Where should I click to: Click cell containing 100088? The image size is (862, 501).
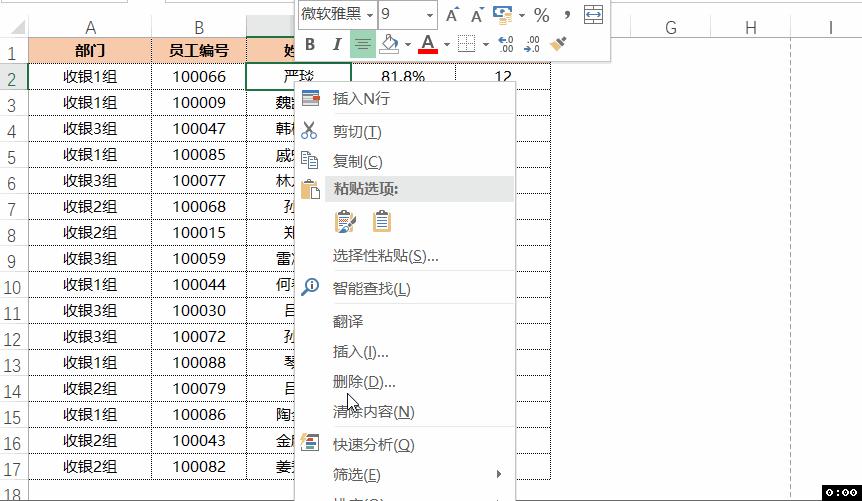tap(199, 362)
